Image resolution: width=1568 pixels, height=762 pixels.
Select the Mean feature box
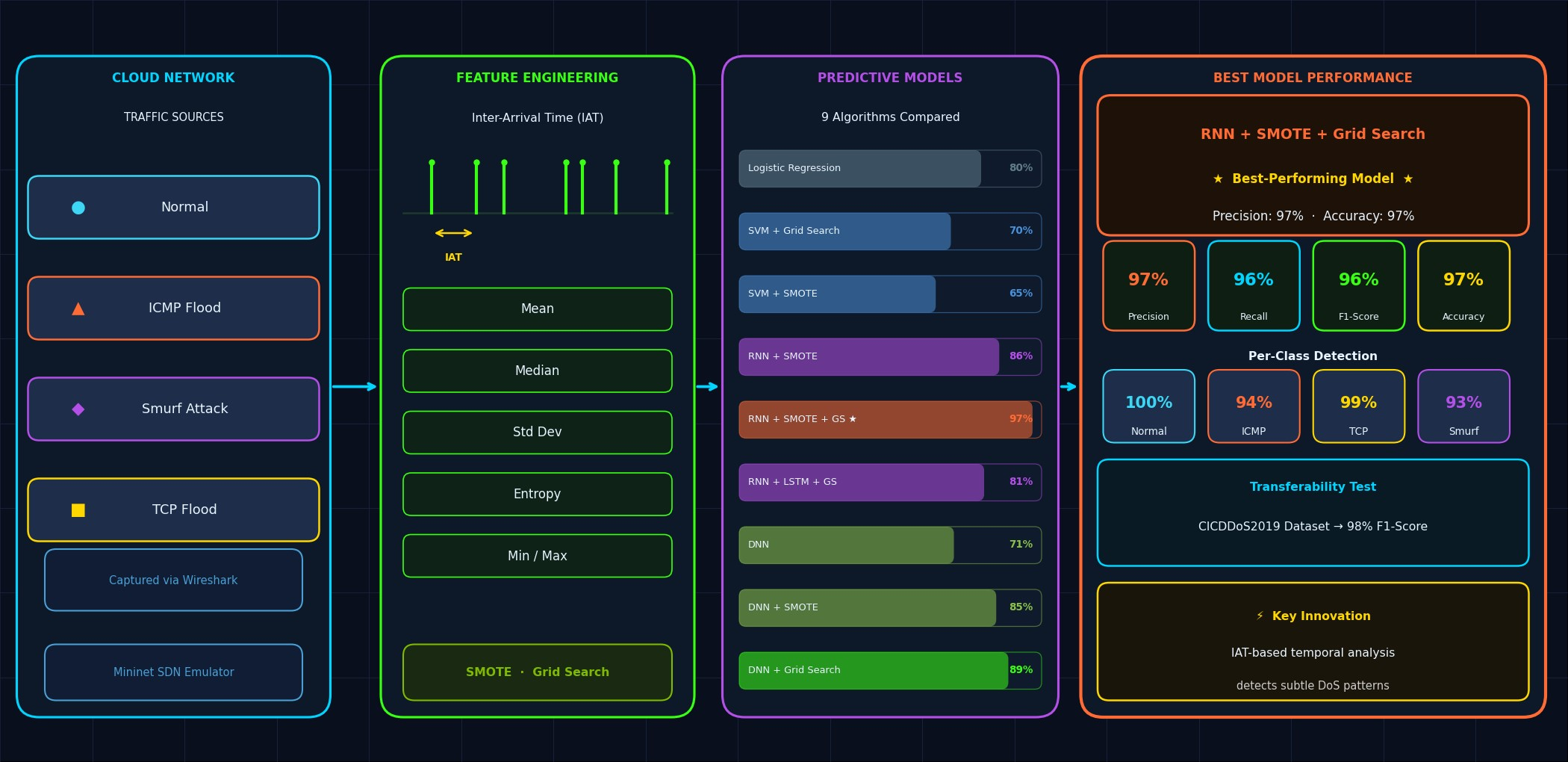537,309
